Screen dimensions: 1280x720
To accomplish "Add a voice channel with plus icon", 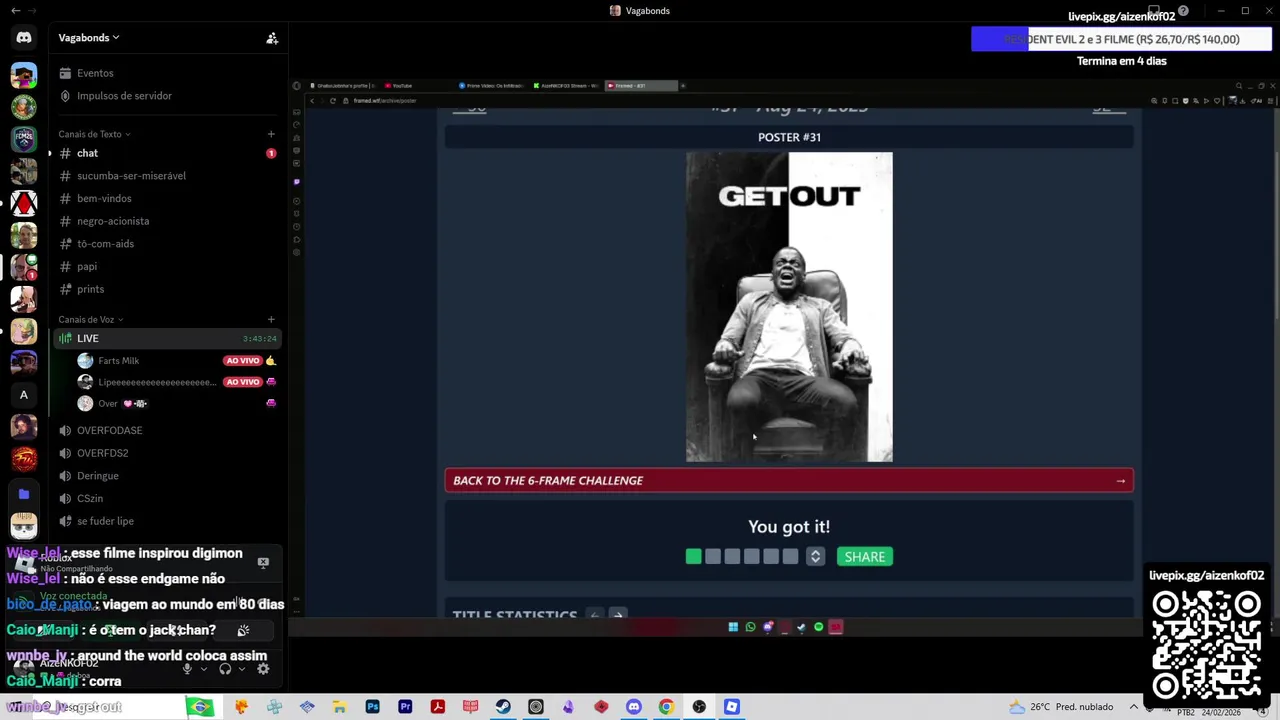I will (271, 319).
